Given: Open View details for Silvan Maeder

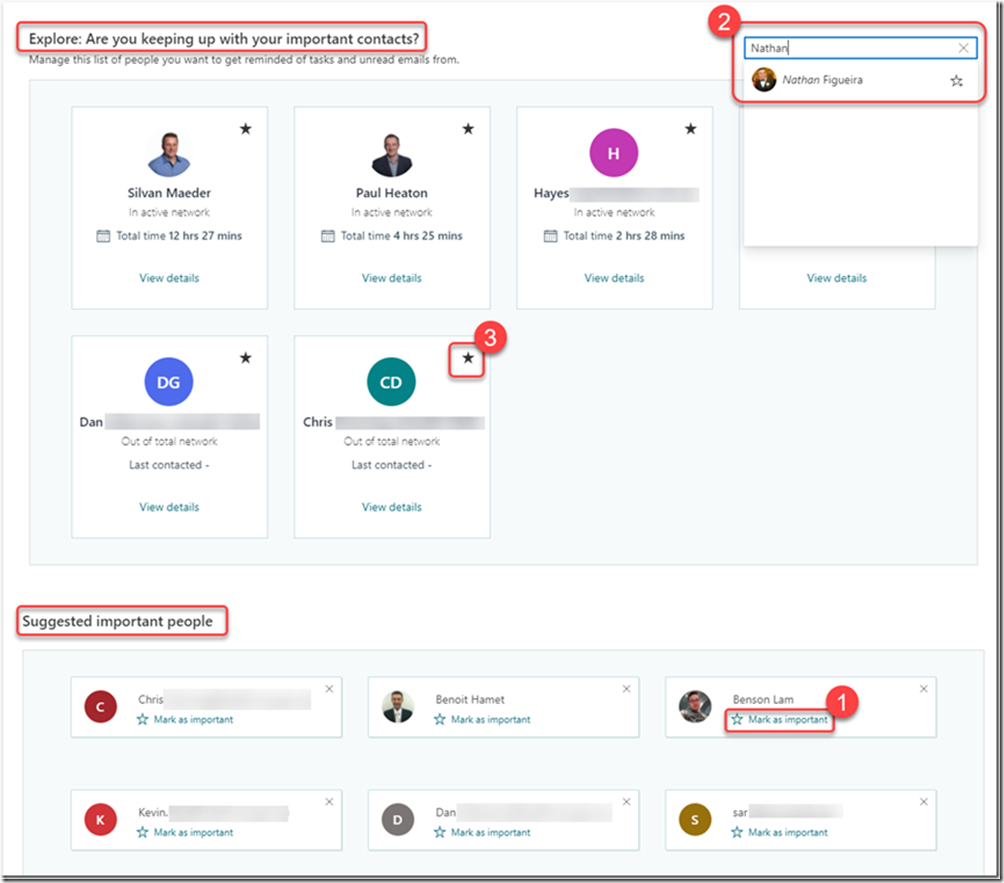Looking at the screenshot, I should [x=169, y=278].
